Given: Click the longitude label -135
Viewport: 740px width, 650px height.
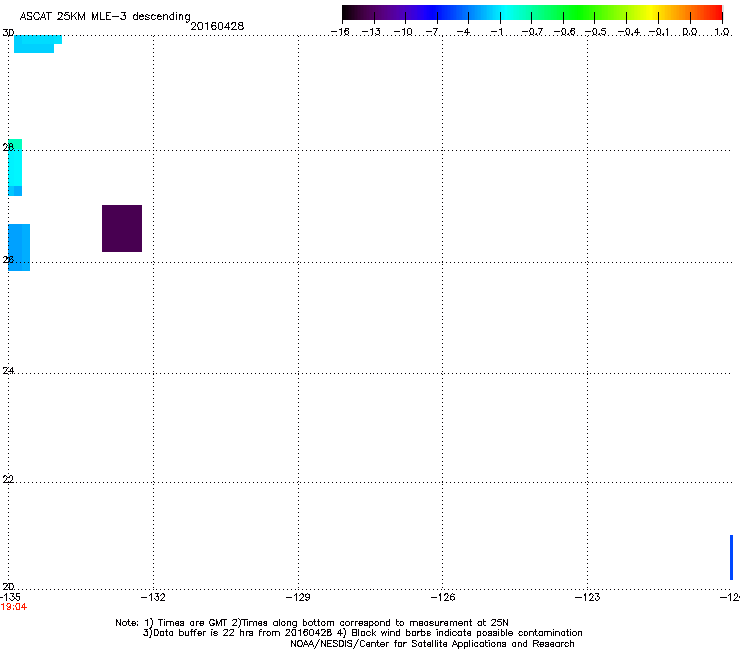Looking at the screenshot, I should (x=10, y=597).
